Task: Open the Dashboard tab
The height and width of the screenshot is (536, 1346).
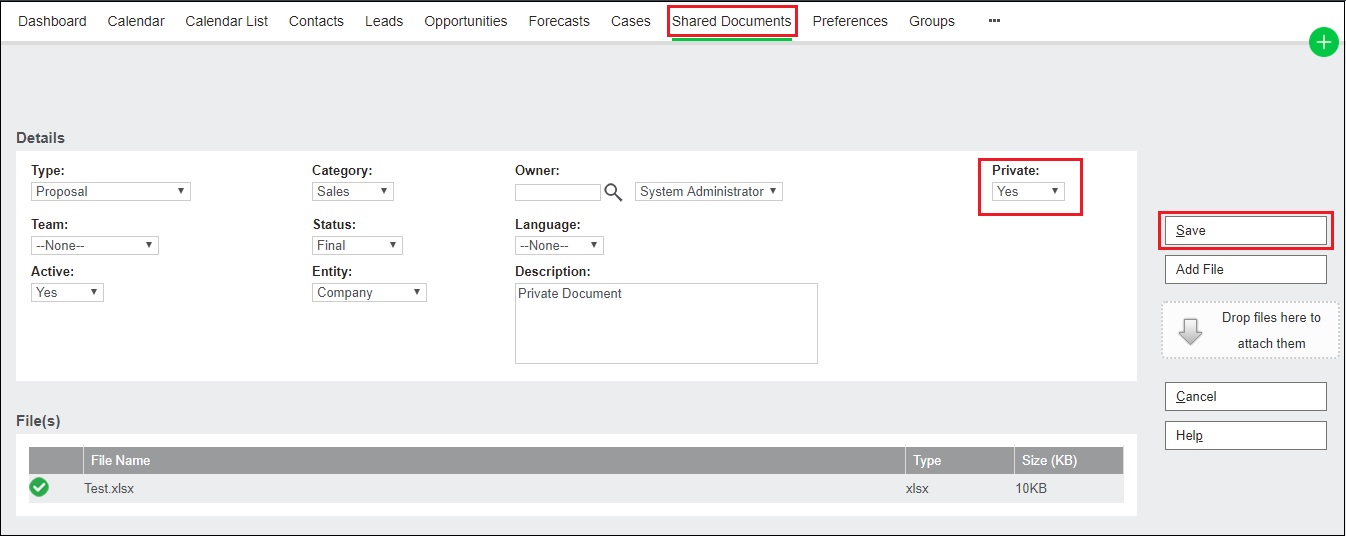Action: (52, 21)
